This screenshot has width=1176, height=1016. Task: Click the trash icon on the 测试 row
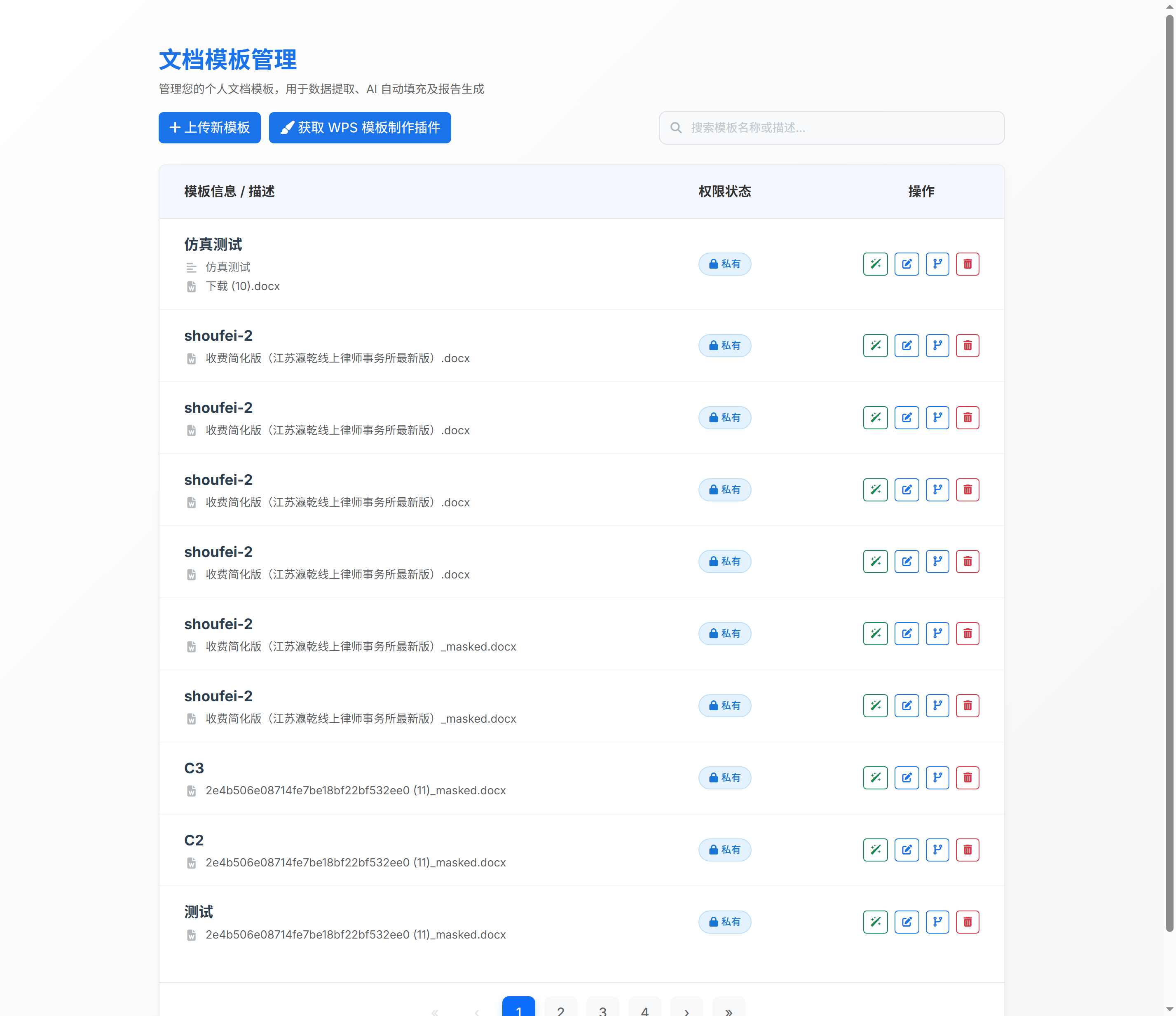pos(968,922)
